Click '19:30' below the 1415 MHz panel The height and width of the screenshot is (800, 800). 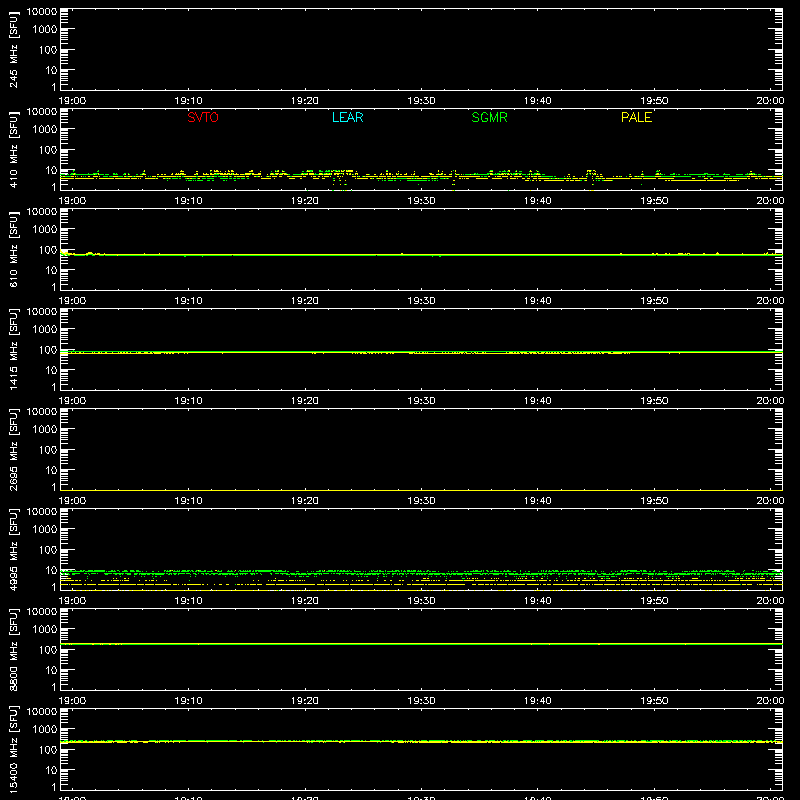[x=421, y=401]
